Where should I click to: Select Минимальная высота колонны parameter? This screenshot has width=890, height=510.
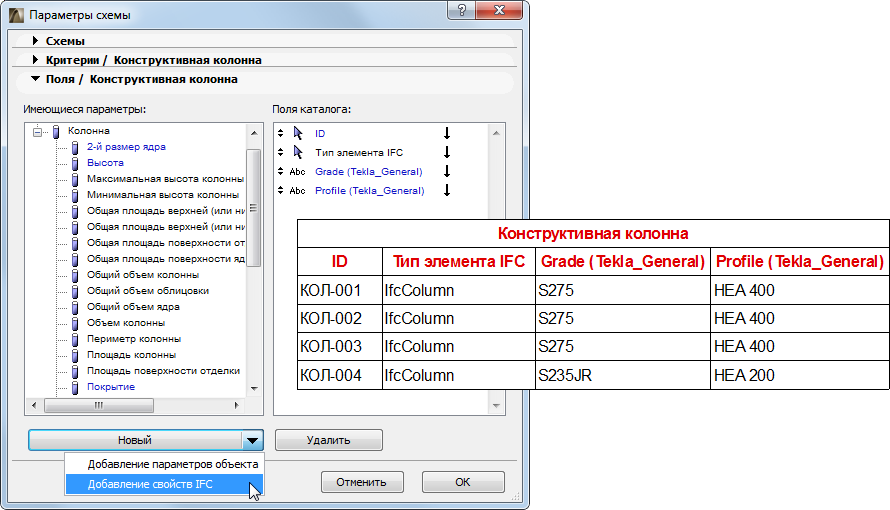[163, 195]
